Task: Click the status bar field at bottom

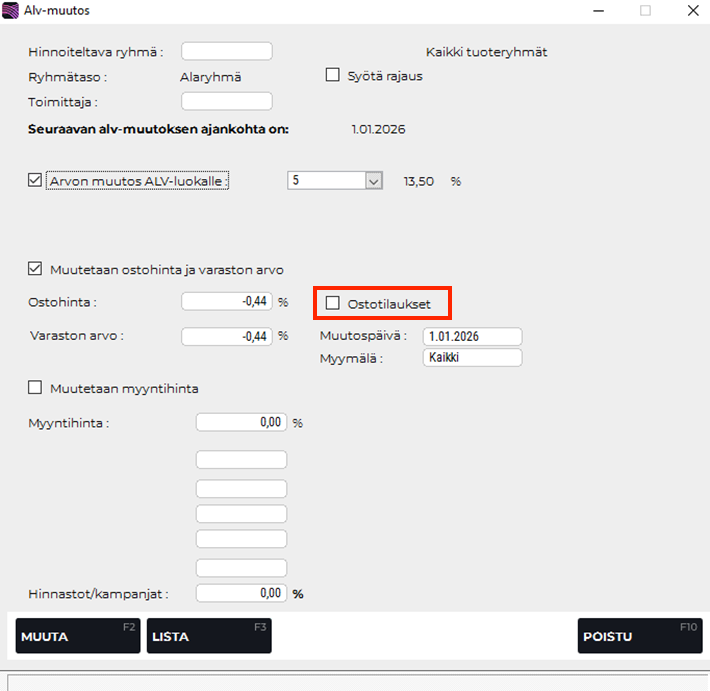Action: (x=359, y=683)
